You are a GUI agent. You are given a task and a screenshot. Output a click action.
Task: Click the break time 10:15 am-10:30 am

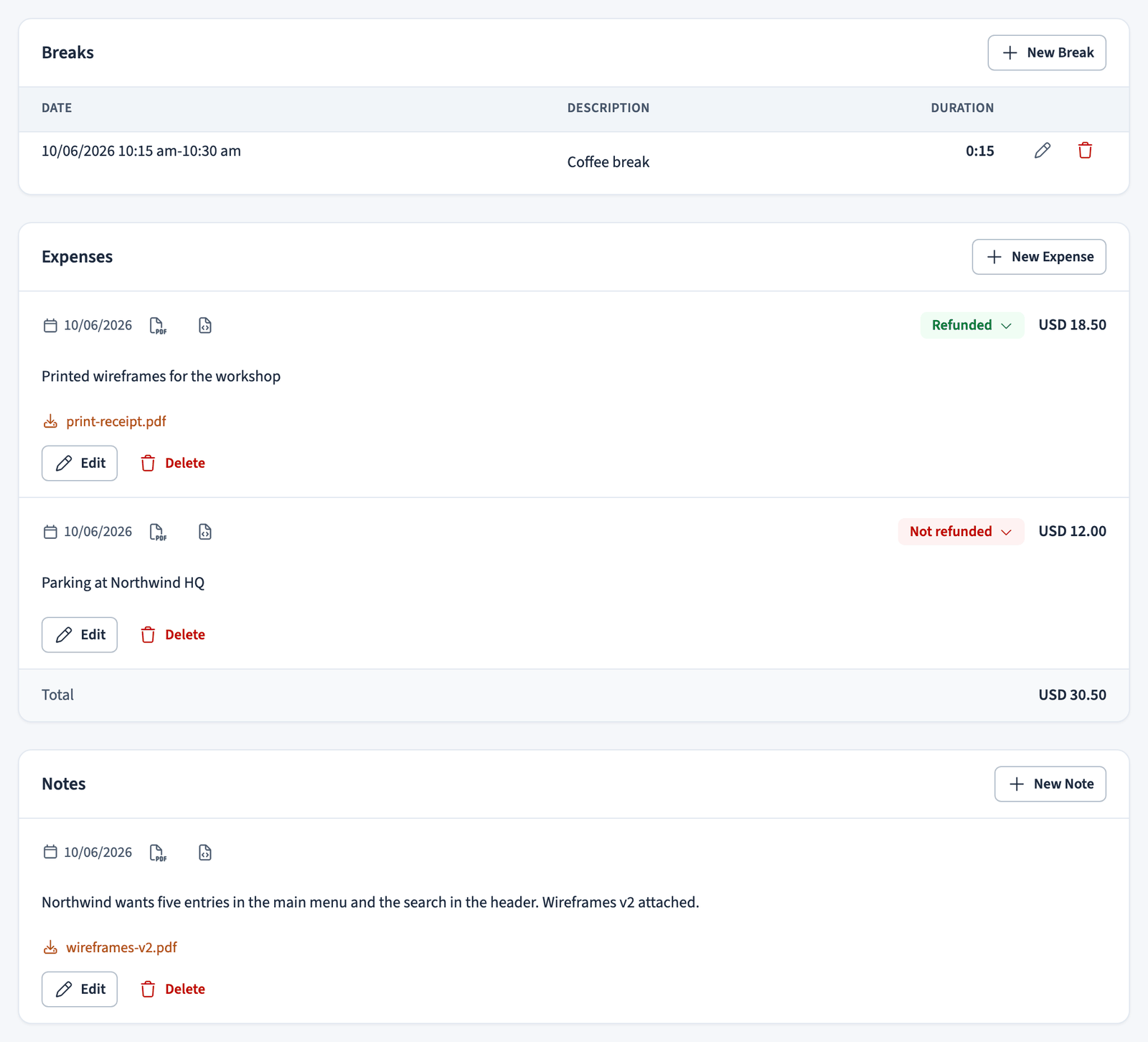(x=179, y=151)
